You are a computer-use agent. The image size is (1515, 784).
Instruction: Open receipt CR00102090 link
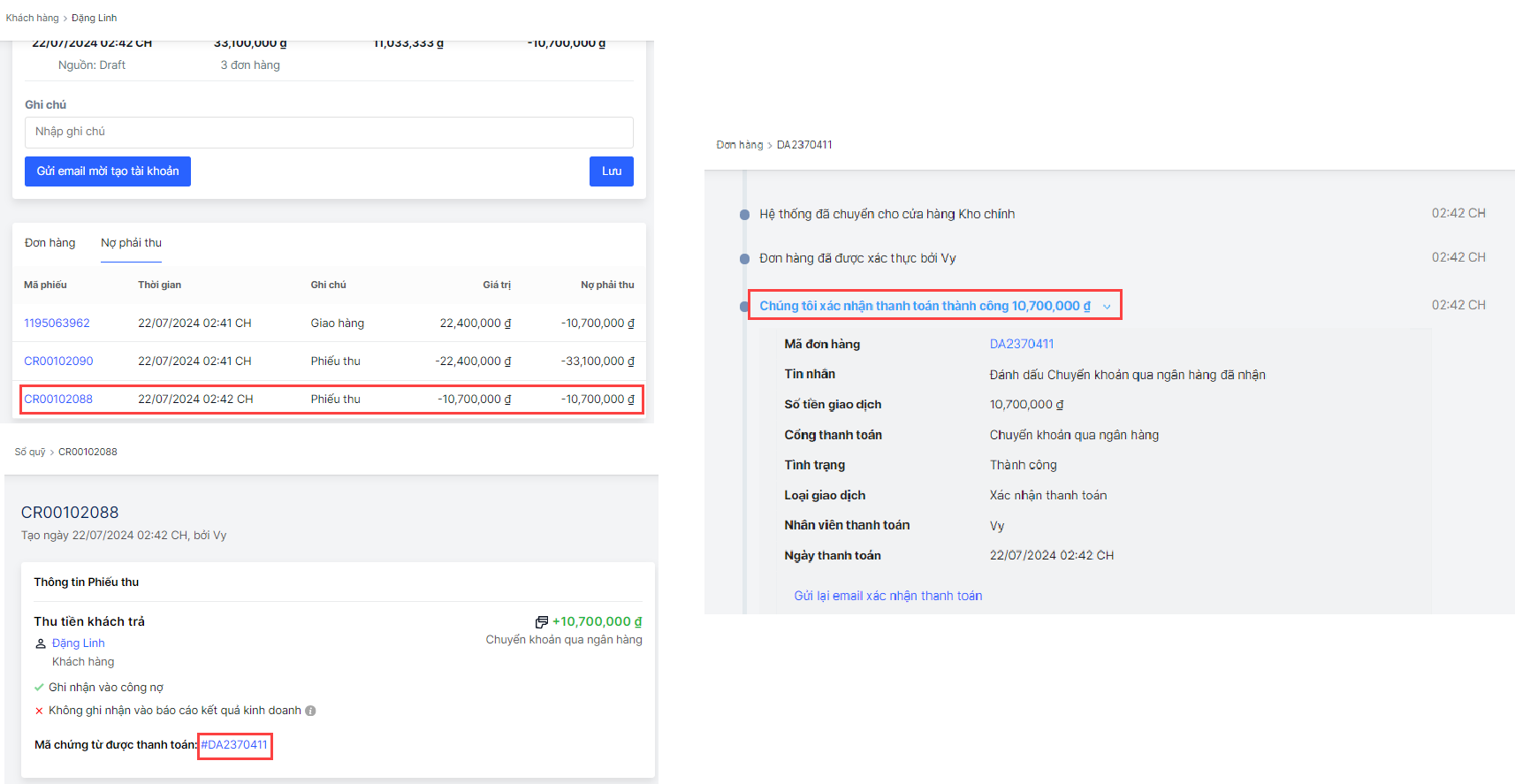click(58, 362)
